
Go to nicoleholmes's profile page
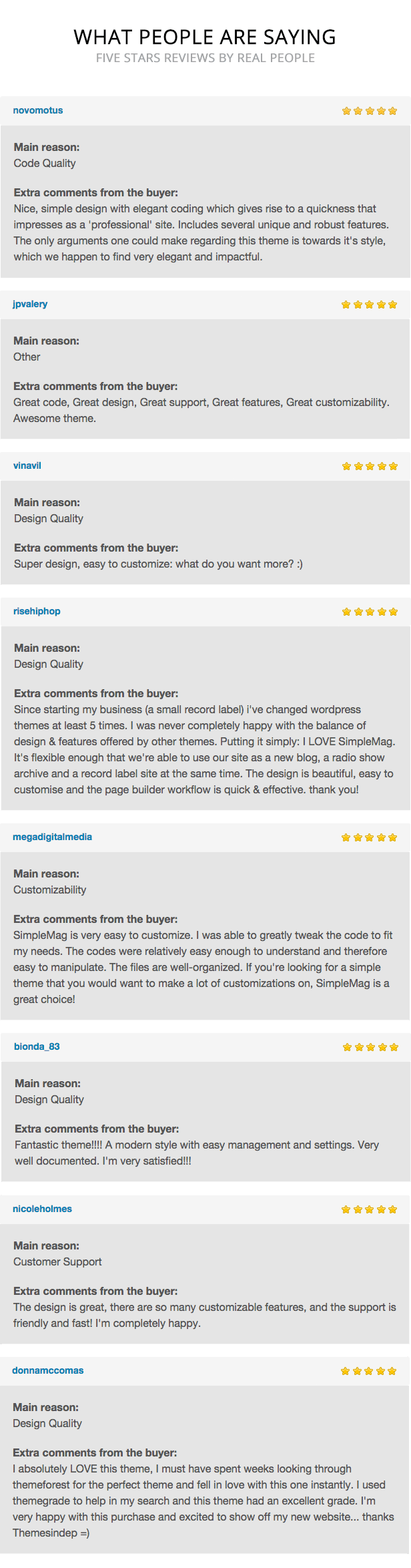tap(42, 1209)
